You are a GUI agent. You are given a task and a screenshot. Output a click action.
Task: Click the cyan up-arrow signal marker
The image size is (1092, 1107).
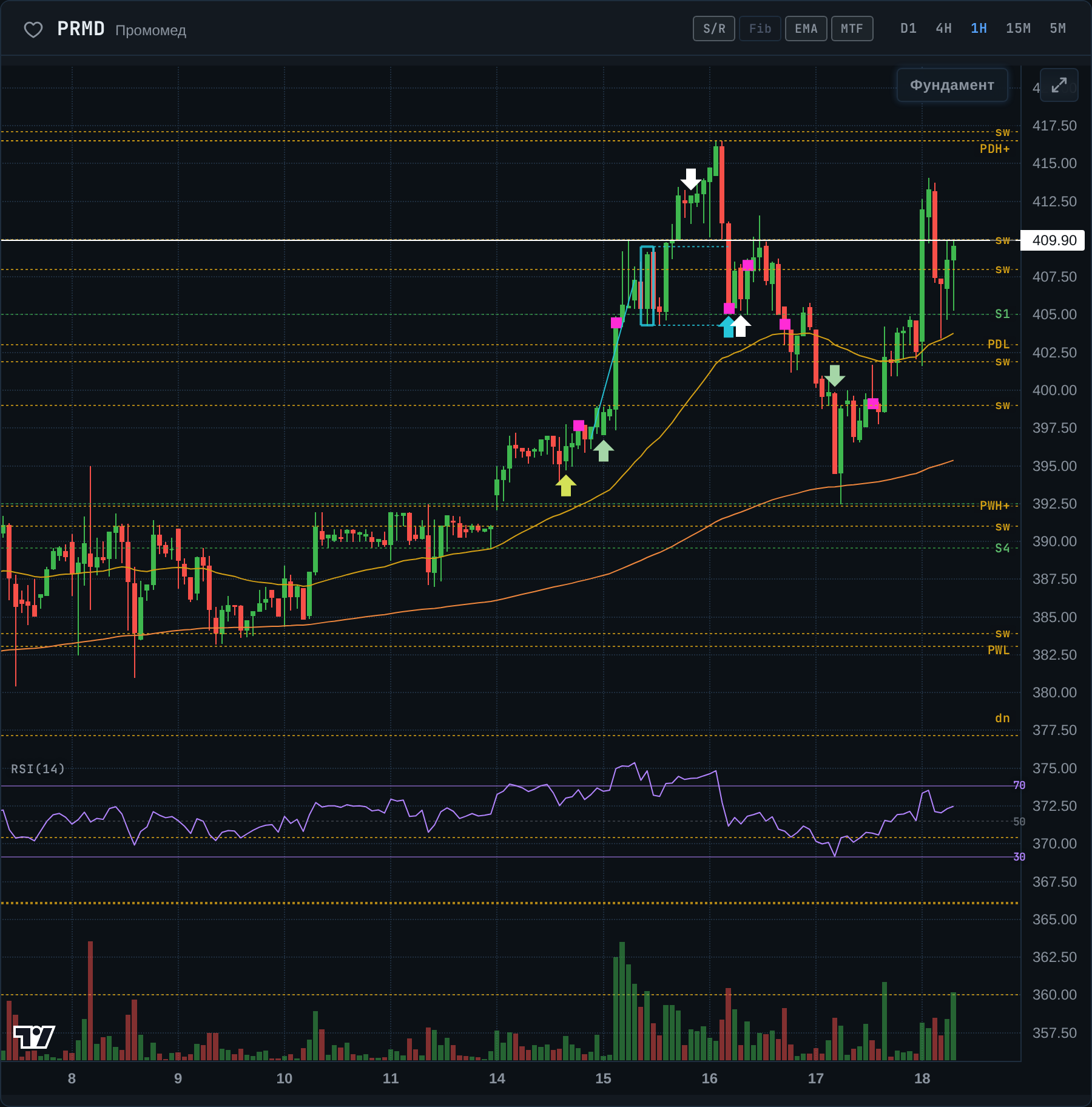[x=727, y=327]
